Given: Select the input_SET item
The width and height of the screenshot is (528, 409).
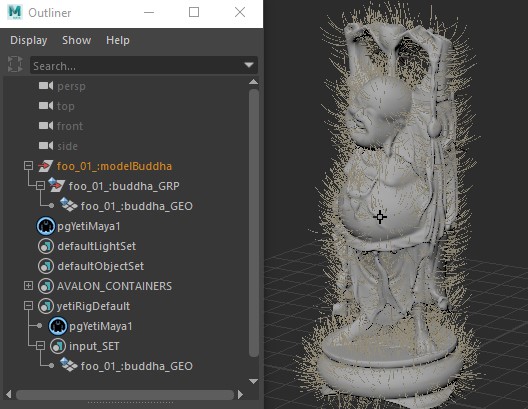Looking at the screenshot, I should click(x=94, y=346).
